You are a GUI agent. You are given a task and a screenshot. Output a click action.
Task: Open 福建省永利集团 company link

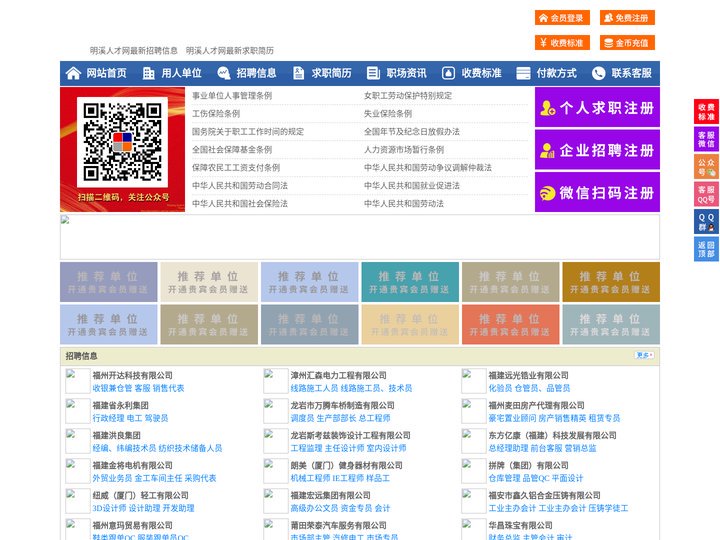tap(120, 405)
